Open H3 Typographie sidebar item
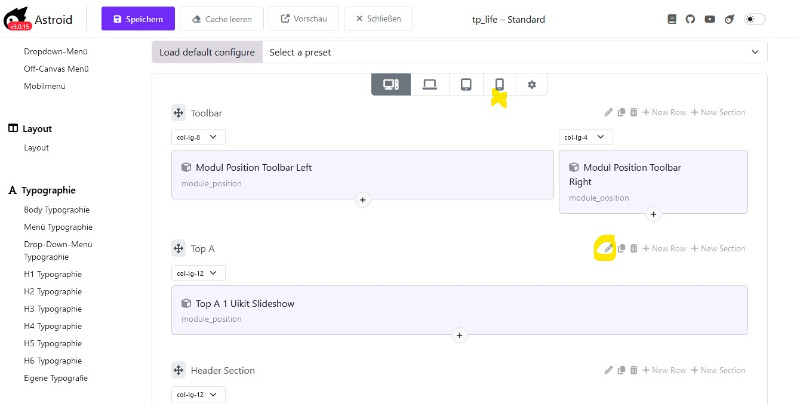Screen dimensions: 799x405 pos(52,309)
